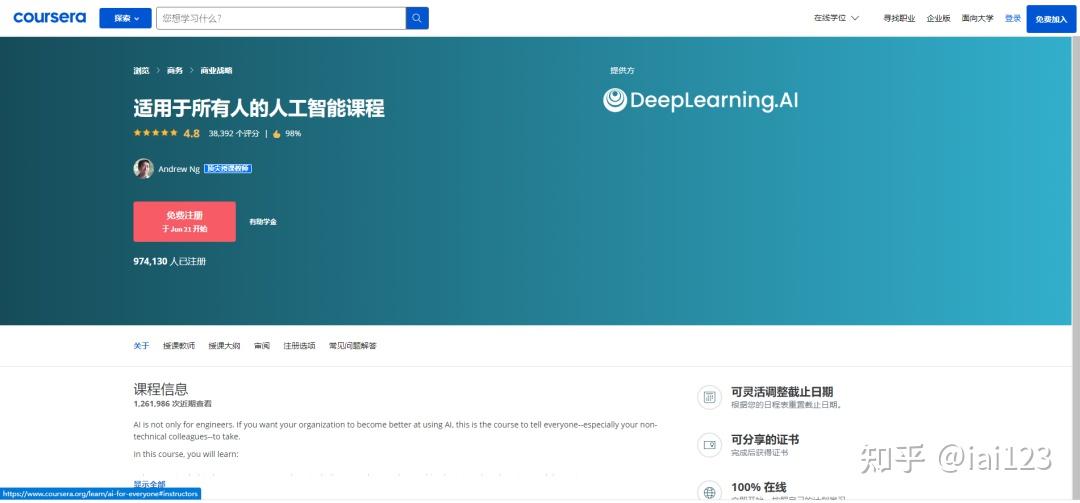Click the shareable certificate icon
Image resolution: width=1080 pixels, height=503 pixels.
click(709, 445)
